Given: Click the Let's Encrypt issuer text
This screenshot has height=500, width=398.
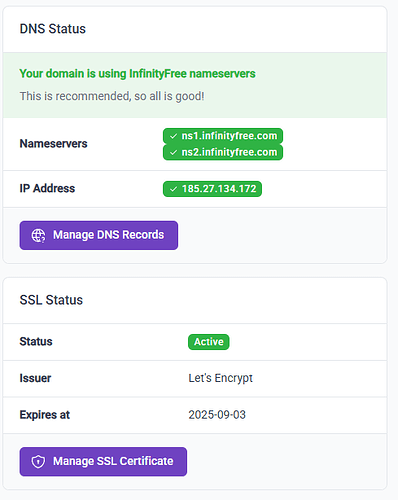Looking at the screenshot, I should tap(221, 378).
